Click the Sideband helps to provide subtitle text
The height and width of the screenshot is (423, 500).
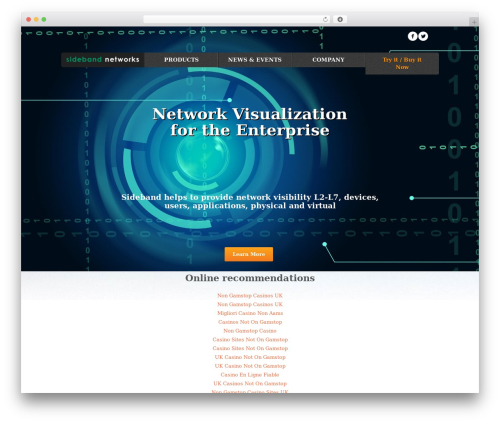coord(250,201)
